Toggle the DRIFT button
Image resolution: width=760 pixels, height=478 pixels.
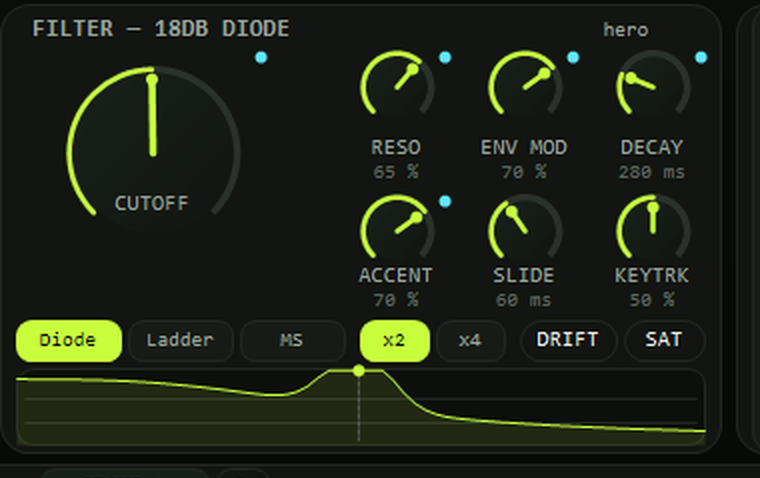pos(568,340)
